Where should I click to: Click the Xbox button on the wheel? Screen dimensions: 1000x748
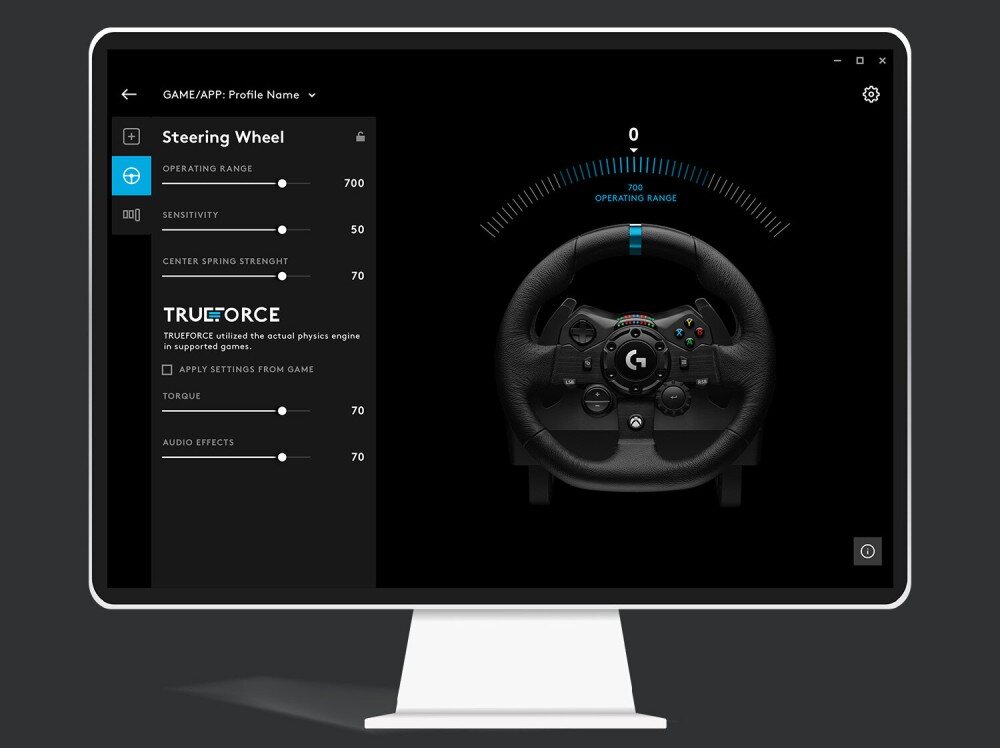pyautogui.click(x=636, y=422)
